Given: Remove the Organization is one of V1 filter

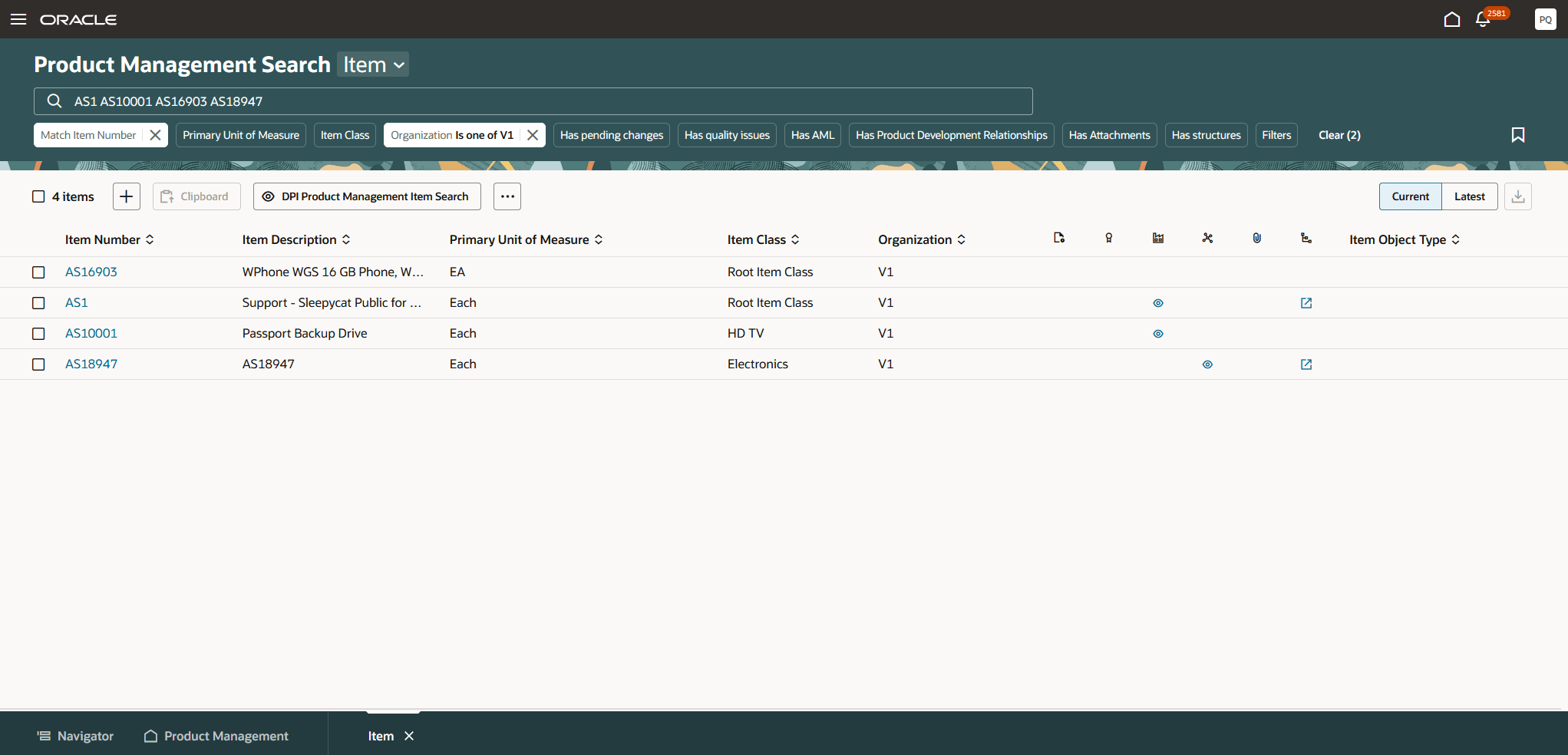Looking at the screenshot, I should 533,135.
